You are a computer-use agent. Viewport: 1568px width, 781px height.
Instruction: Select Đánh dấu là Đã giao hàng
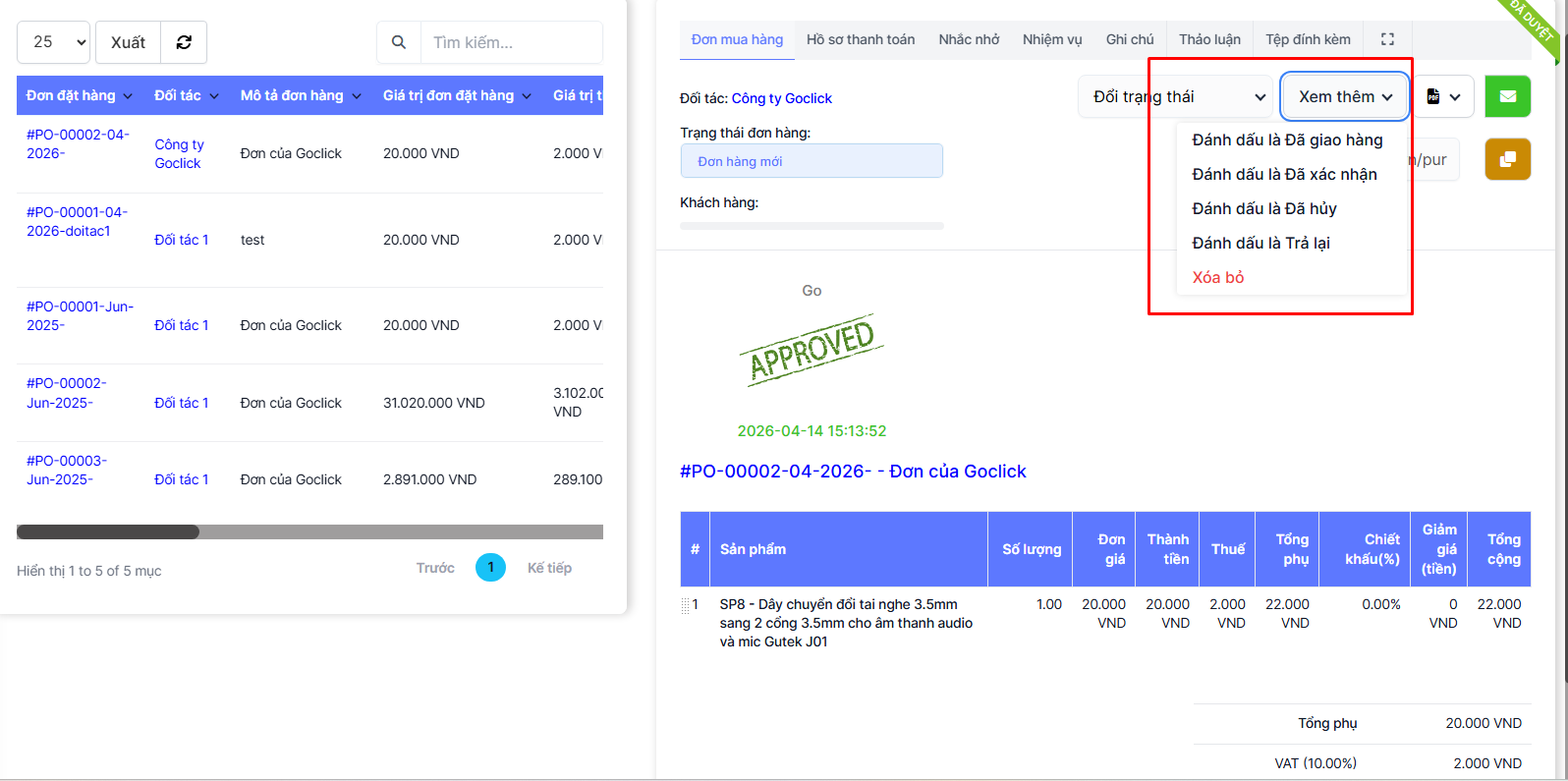pyautogui.click(x=1287, y=139)
